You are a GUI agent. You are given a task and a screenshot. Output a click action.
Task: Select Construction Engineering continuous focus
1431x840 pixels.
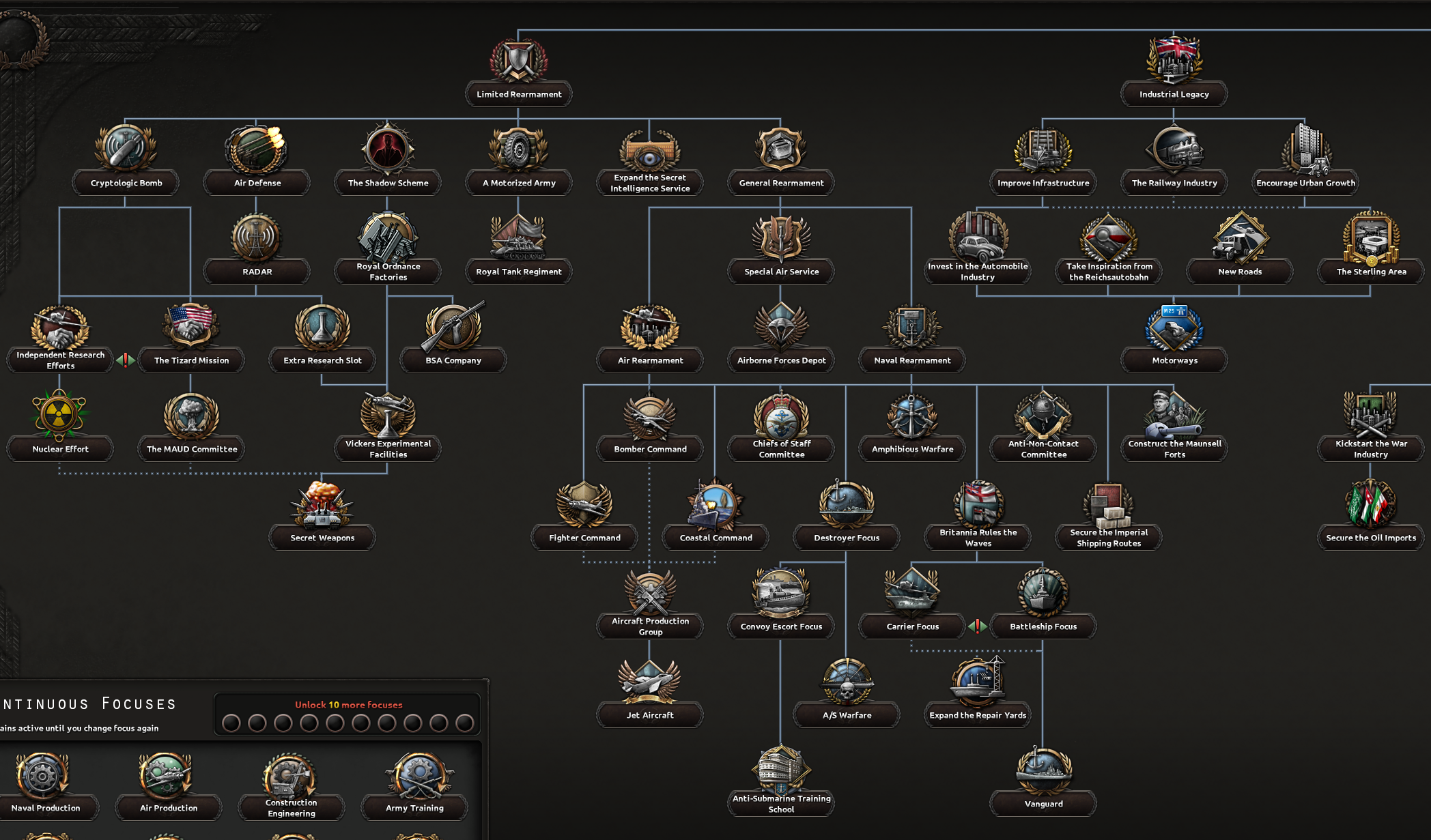click(291, 778)
